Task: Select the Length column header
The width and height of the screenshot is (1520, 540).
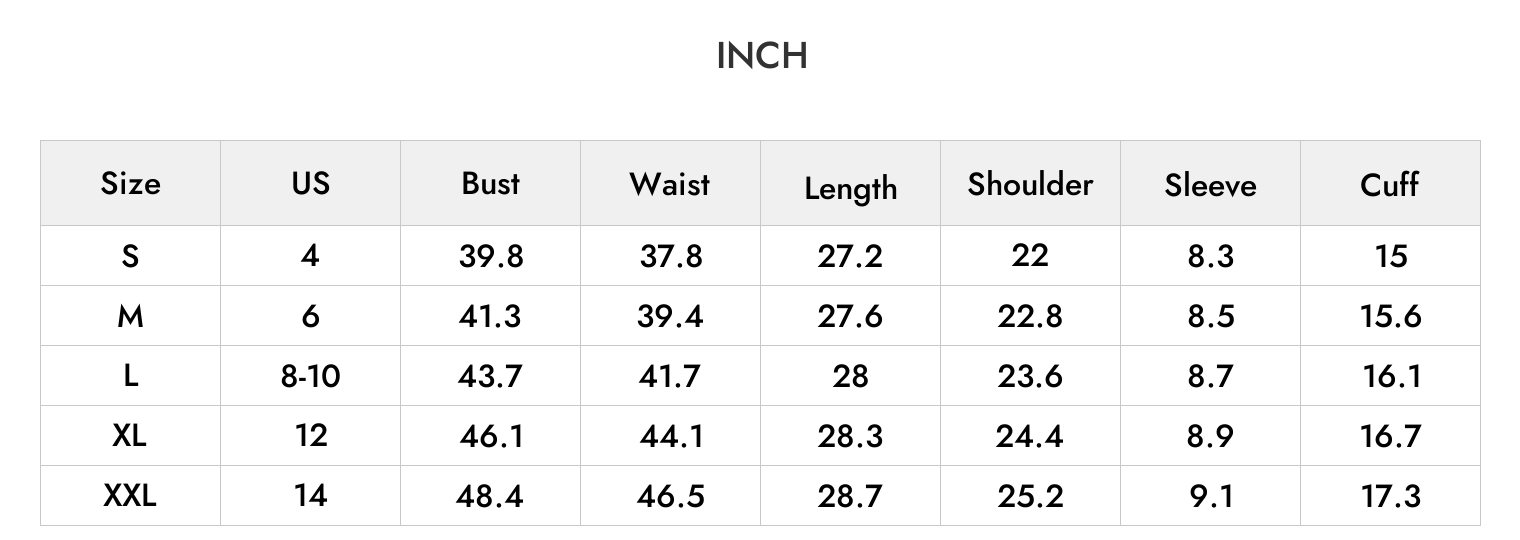Action: pyautogui.click(x=850, y=188)
